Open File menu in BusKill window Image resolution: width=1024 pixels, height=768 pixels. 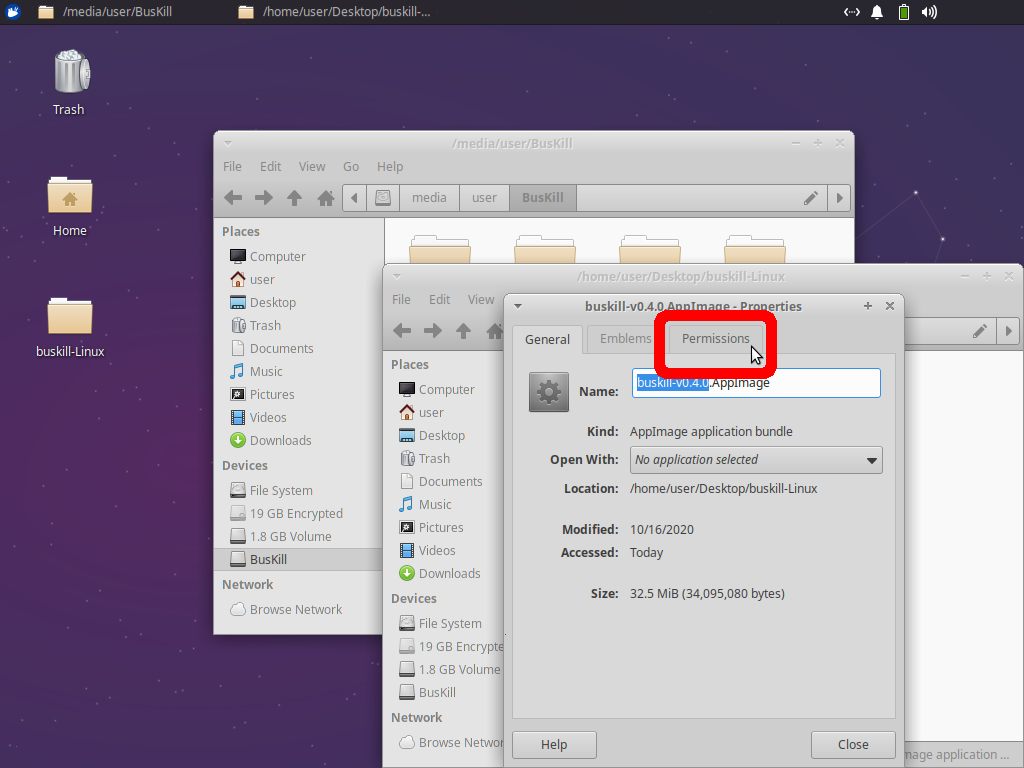tap(232, 167)
